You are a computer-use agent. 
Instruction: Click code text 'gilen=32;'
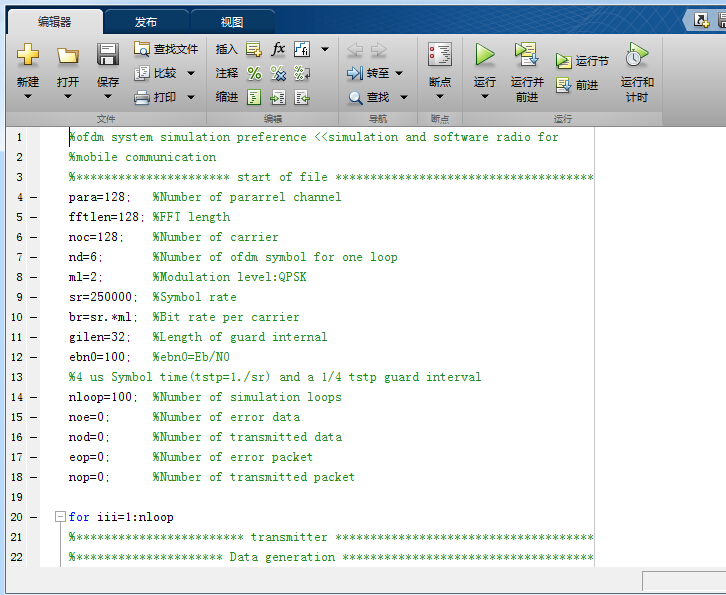[x=100, y=337]
